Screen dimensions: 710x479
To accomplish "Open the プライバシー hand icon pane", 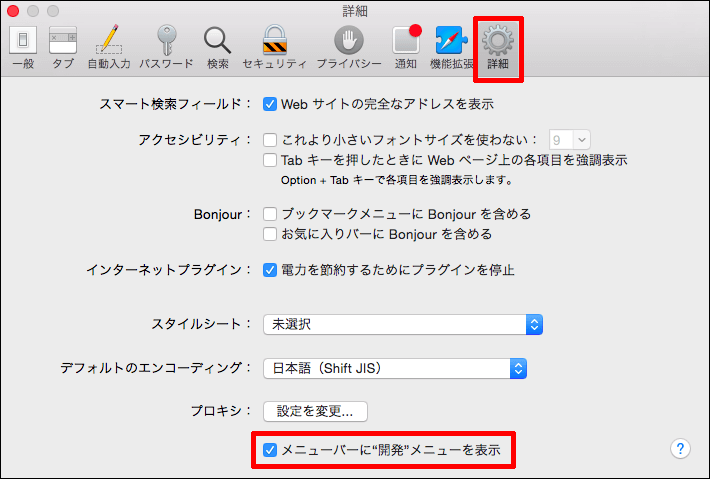I will pos(349,47).
